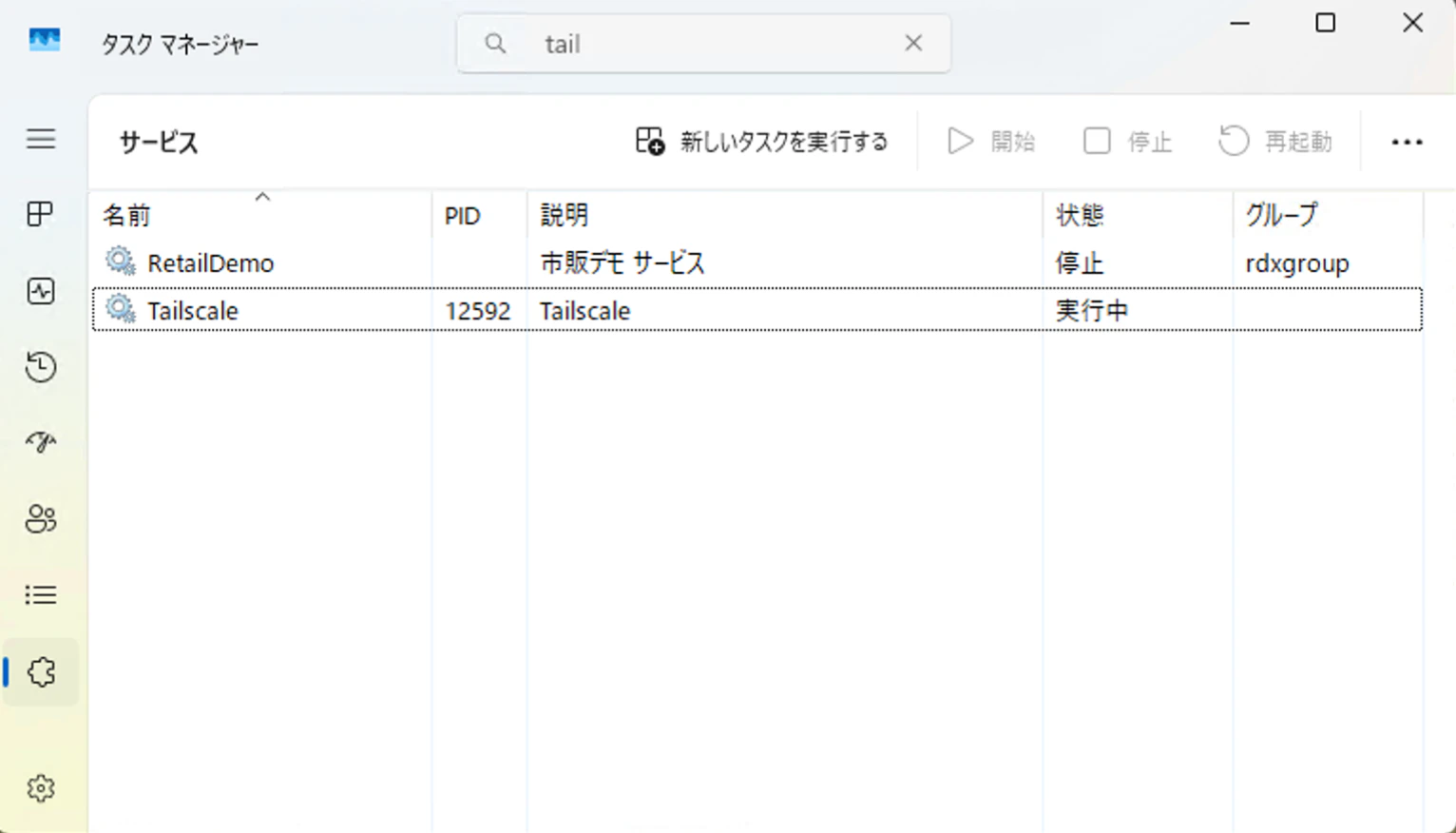Click the 開始 start button

[x=991, y=142]
